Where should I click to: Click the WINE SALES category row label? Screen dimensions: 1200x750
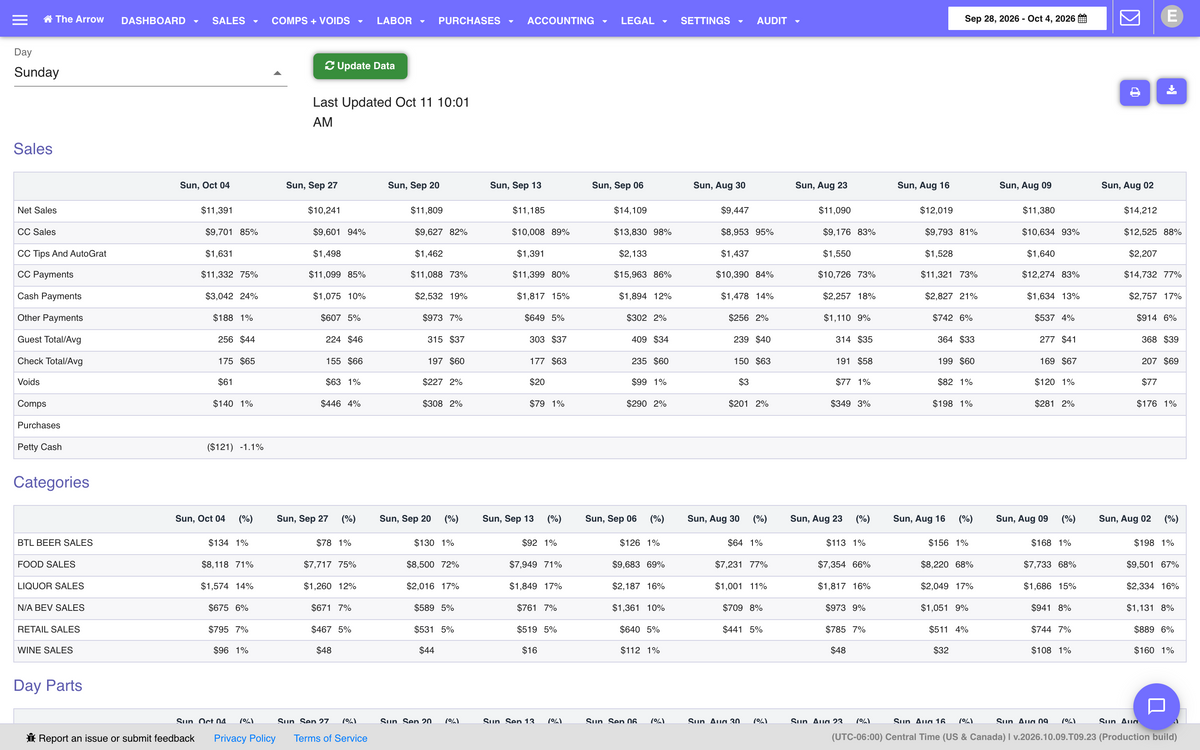click(45, 650)
